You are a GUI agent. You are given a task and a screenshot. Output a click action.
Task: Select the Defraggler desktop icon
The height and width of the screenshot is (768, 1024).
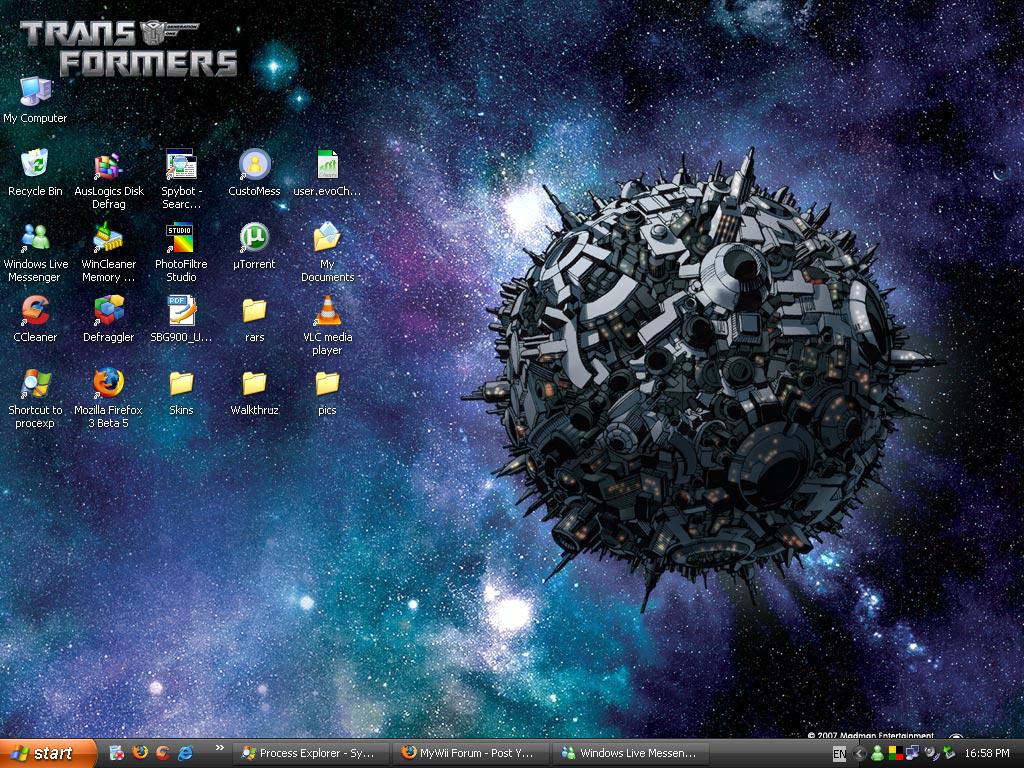point(108,311)
